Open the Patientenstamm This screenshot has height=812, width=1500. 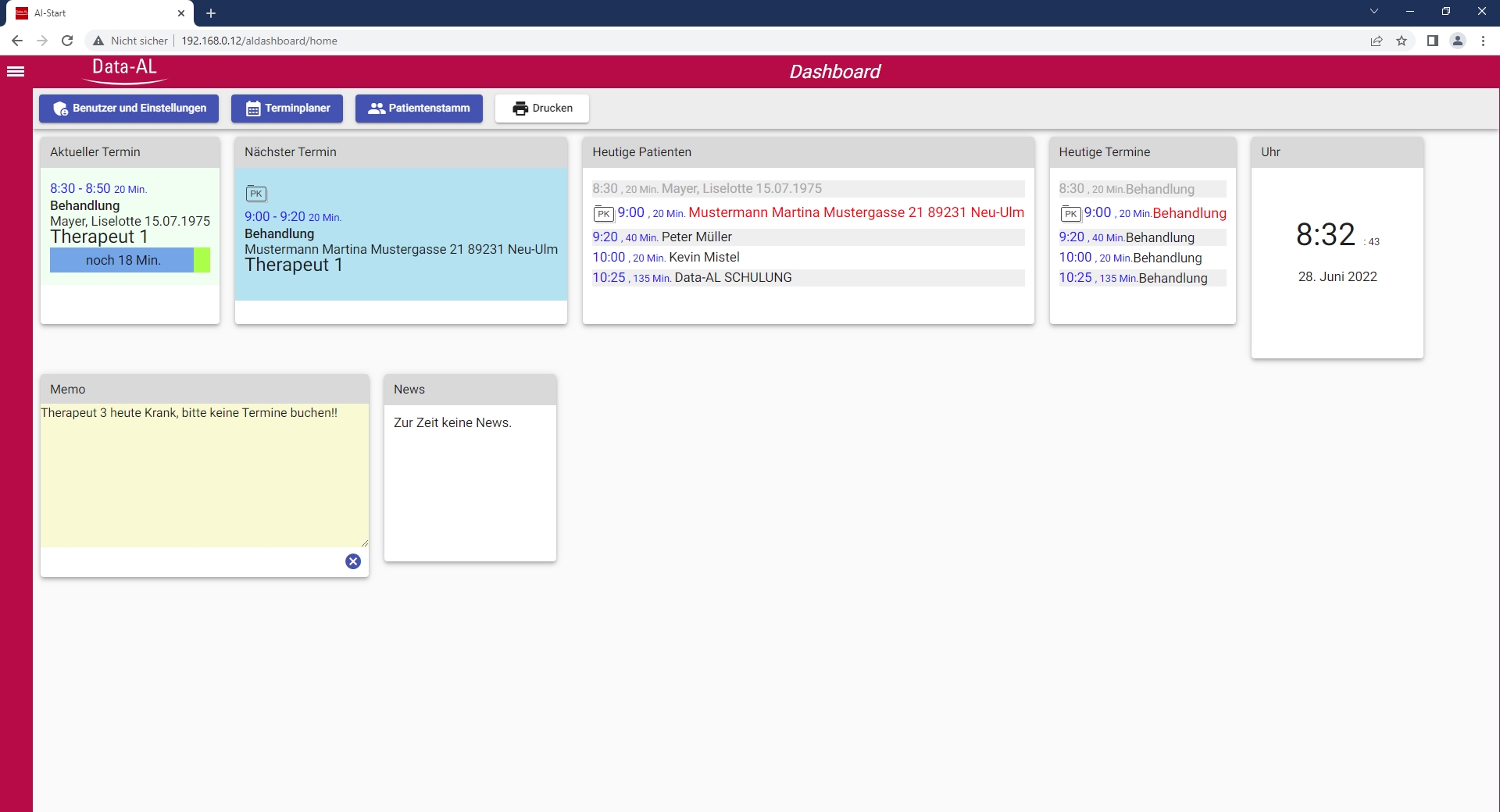419,109
